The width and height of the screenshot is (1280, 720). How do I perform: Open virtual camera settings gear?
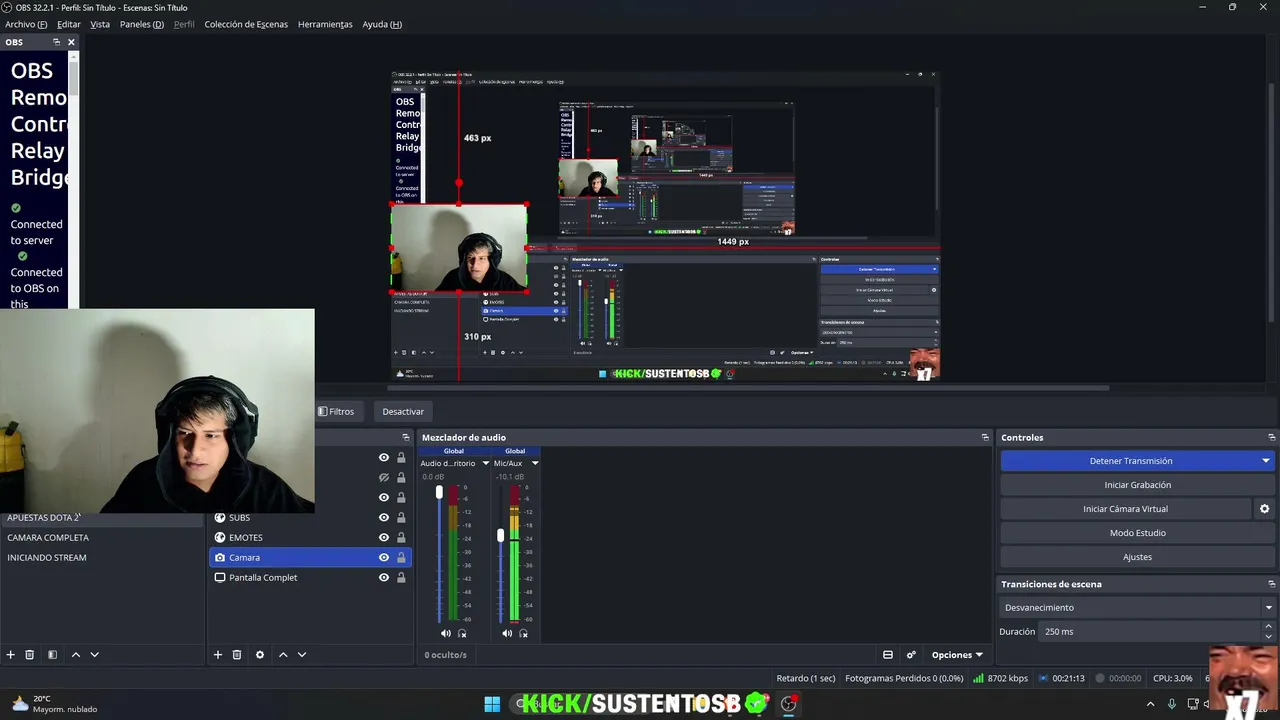click(1264, 509)
